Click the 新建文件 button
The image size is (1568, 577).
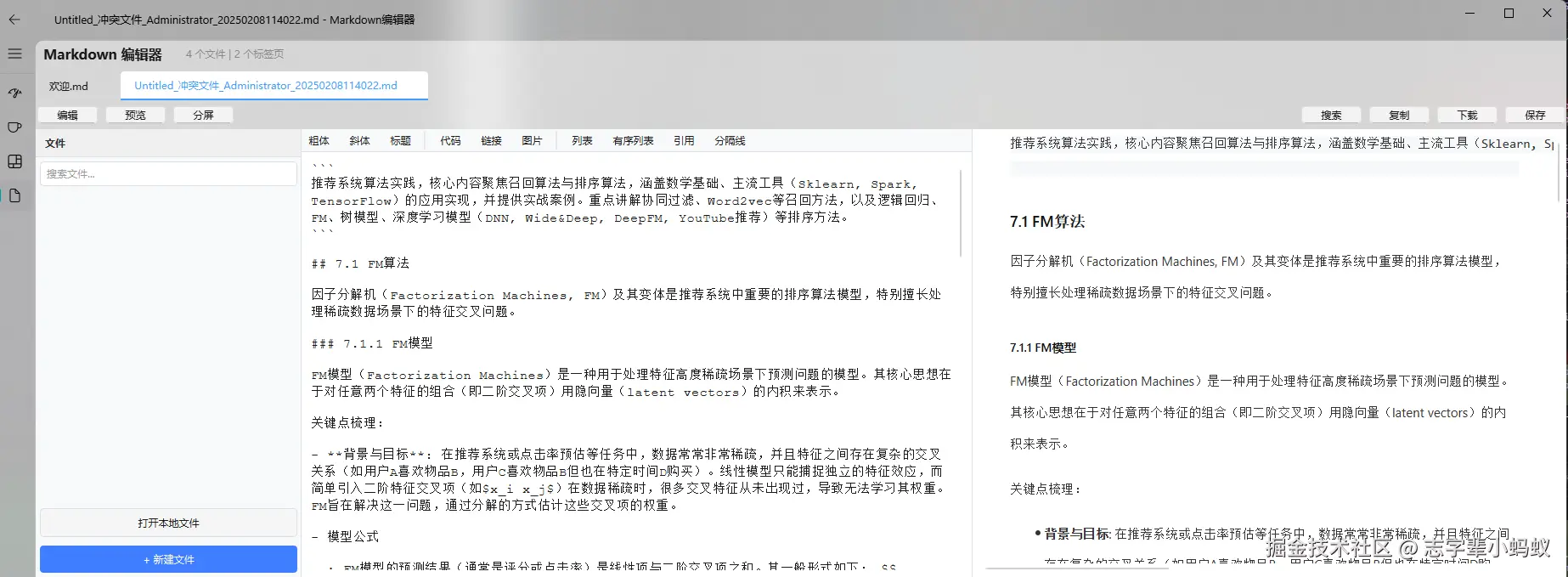168,559
